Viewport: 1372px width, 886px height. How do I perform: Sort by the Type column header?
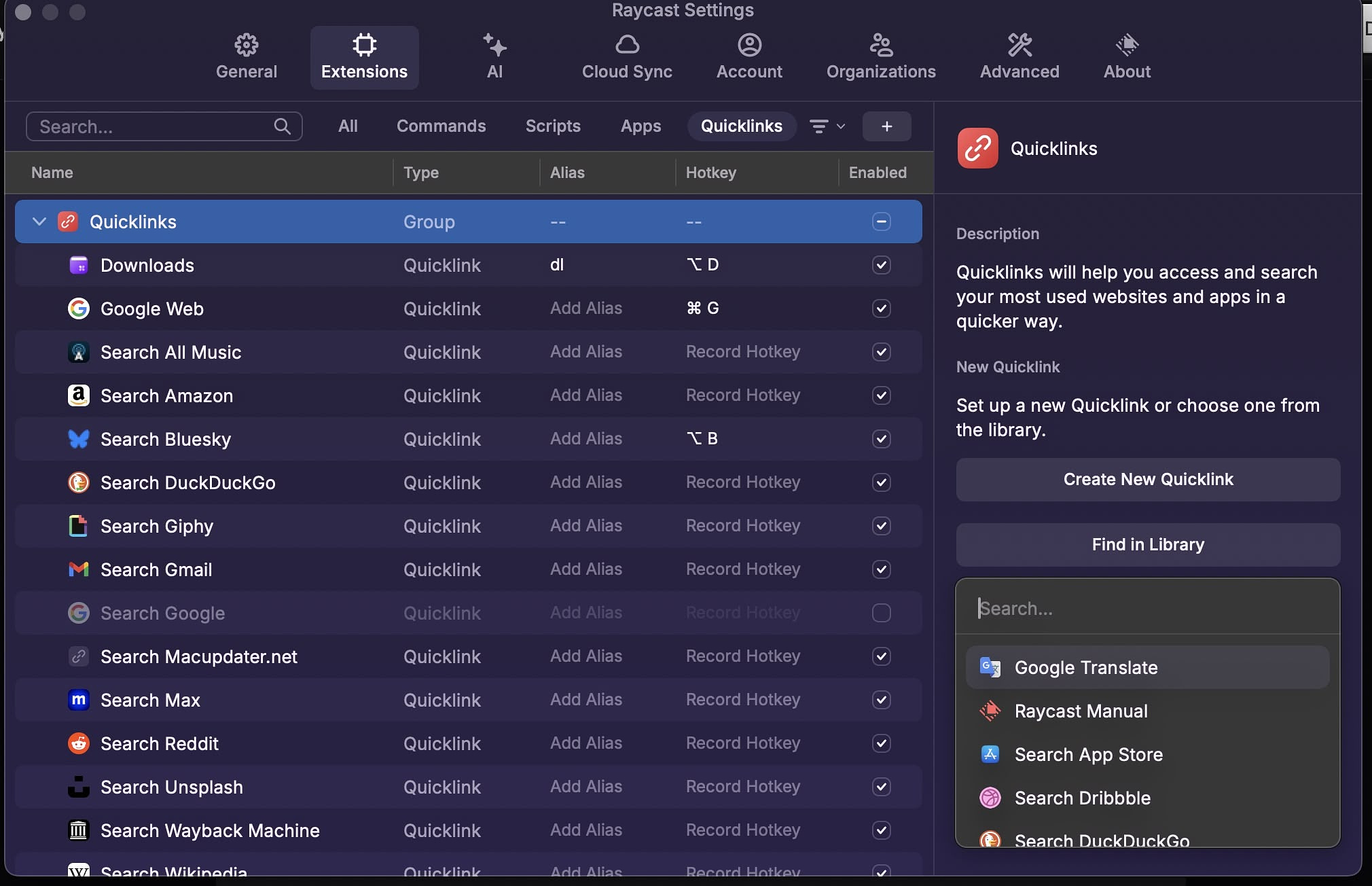click(421, 173)
